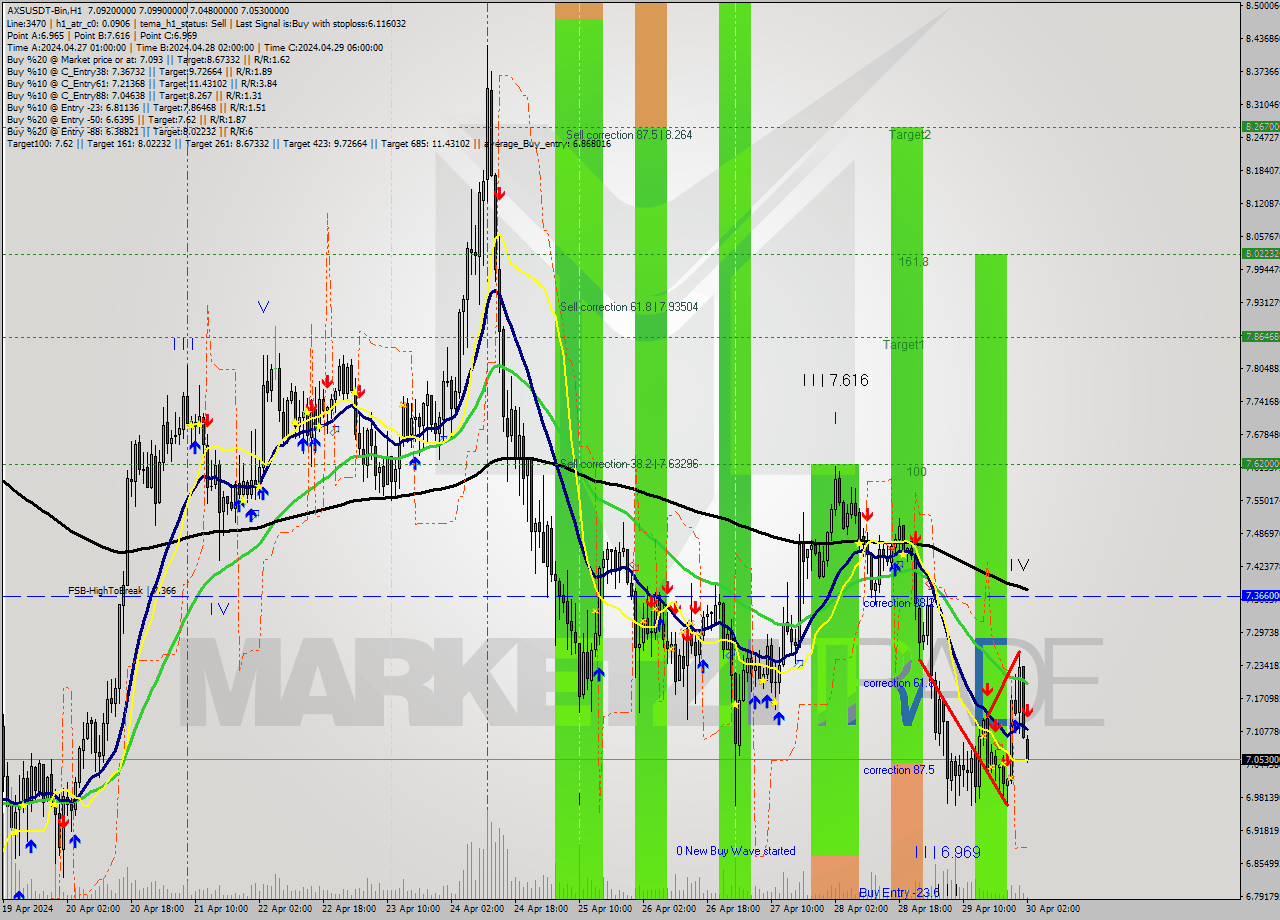1280x920 pixels.
Task: Select the 'Target2' label
Action: pos(910,134)
